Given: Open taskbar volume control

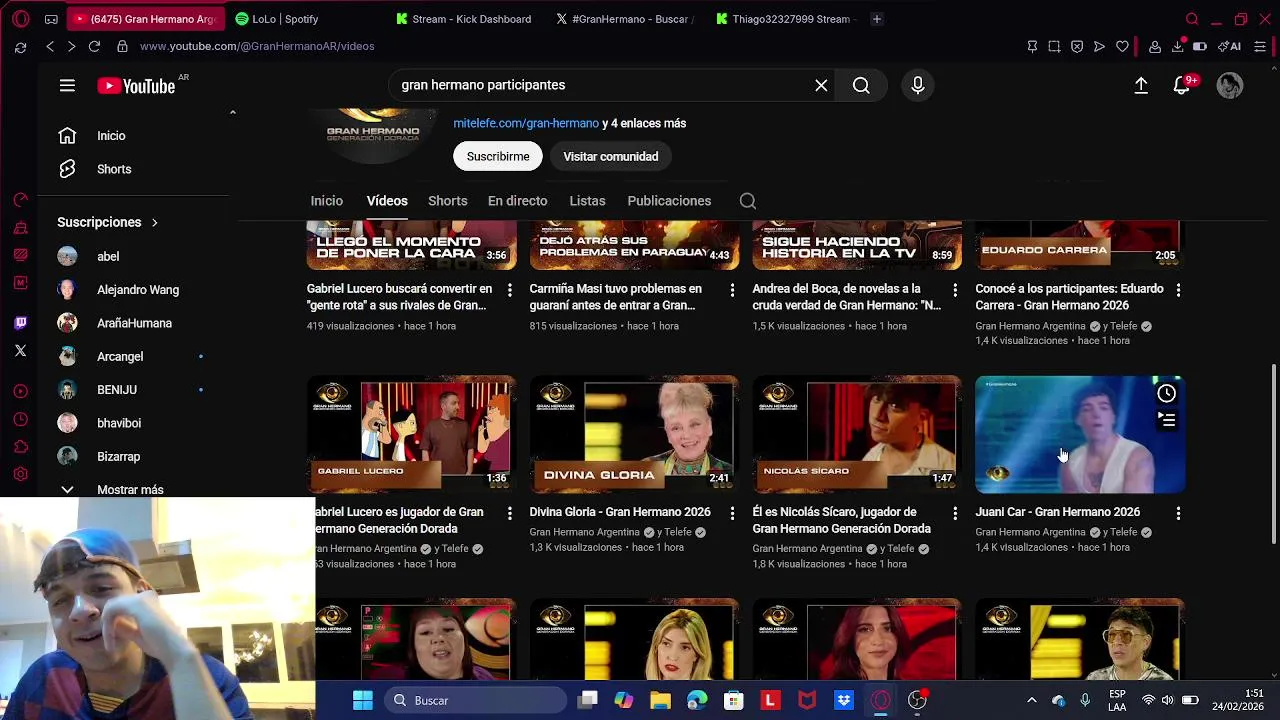Looking at the screenshot, I should coord(1167,700).
